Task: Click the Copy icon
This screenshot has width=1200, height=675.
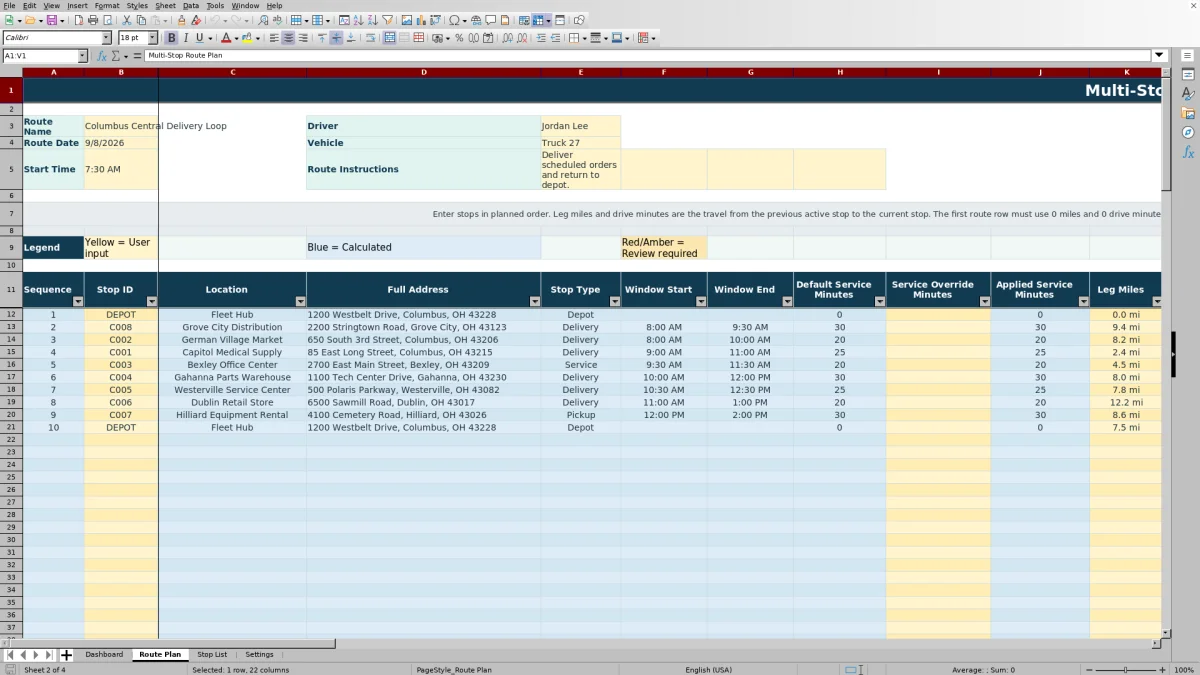Action: [141, 20]
